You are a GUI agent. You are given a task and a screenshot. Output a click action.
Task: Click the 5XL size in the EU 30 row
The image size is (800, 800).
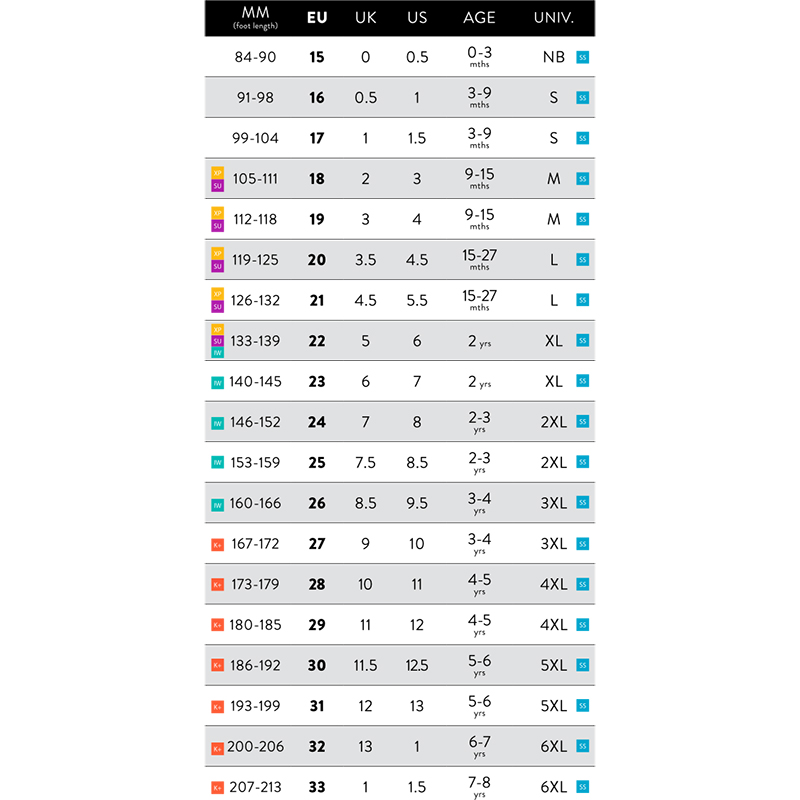click(553, 665)
